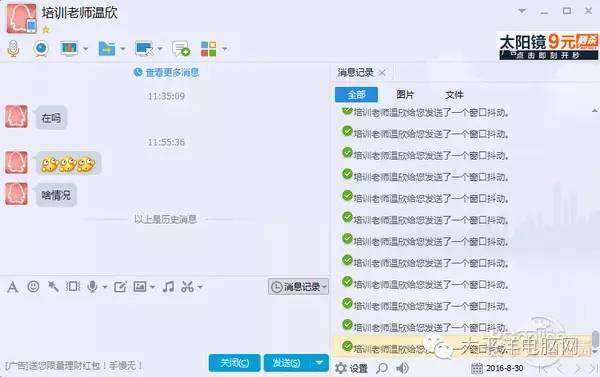This screenshot has width=600, height=377.
Task: Click the music note share icon
Action: click(168, 286)
